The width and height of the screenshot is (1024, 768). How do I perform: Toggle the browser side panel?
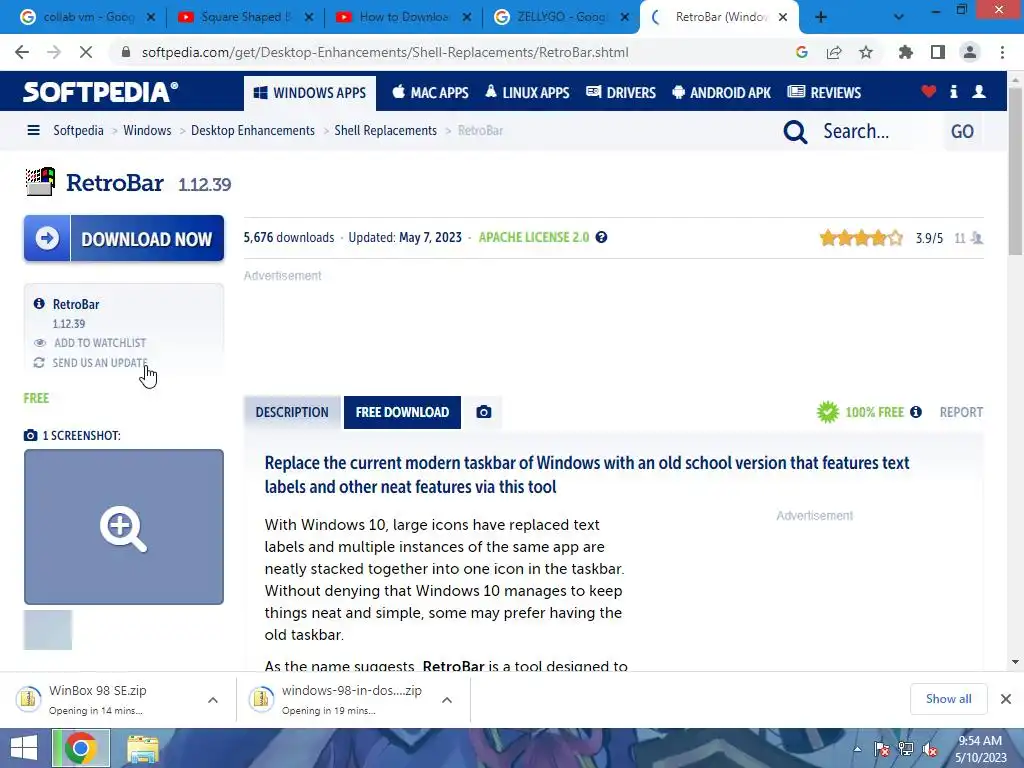click(x=938, y=52)
